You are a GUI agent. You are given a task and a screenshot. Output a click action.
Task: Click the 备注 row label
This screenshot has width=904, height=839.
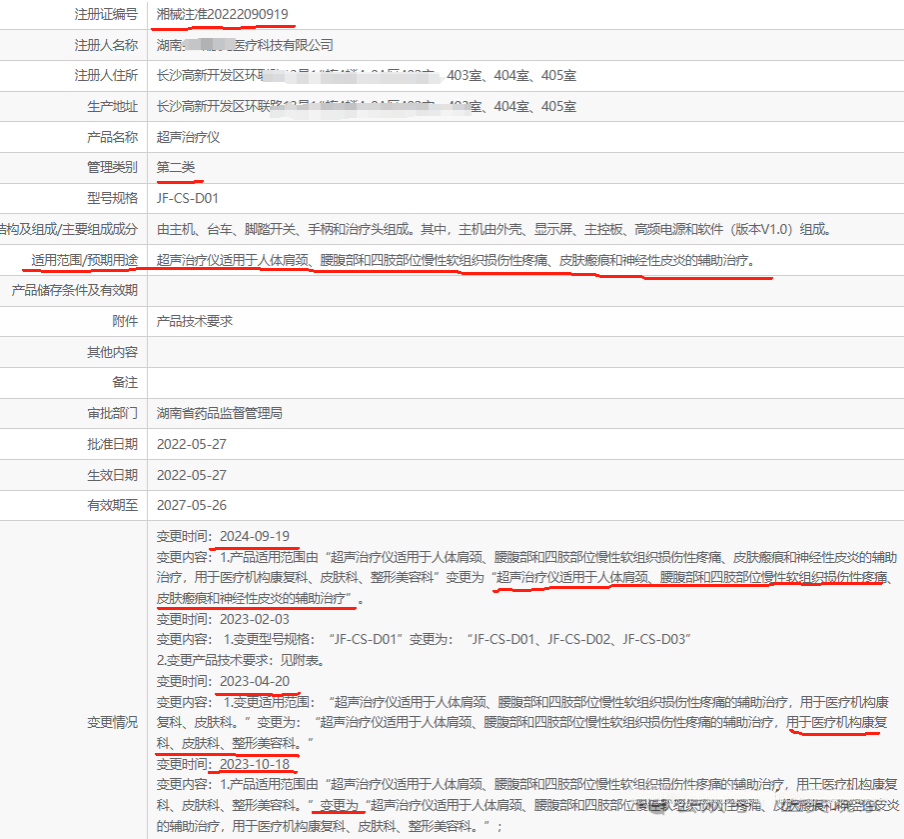[x=124, y=382]
